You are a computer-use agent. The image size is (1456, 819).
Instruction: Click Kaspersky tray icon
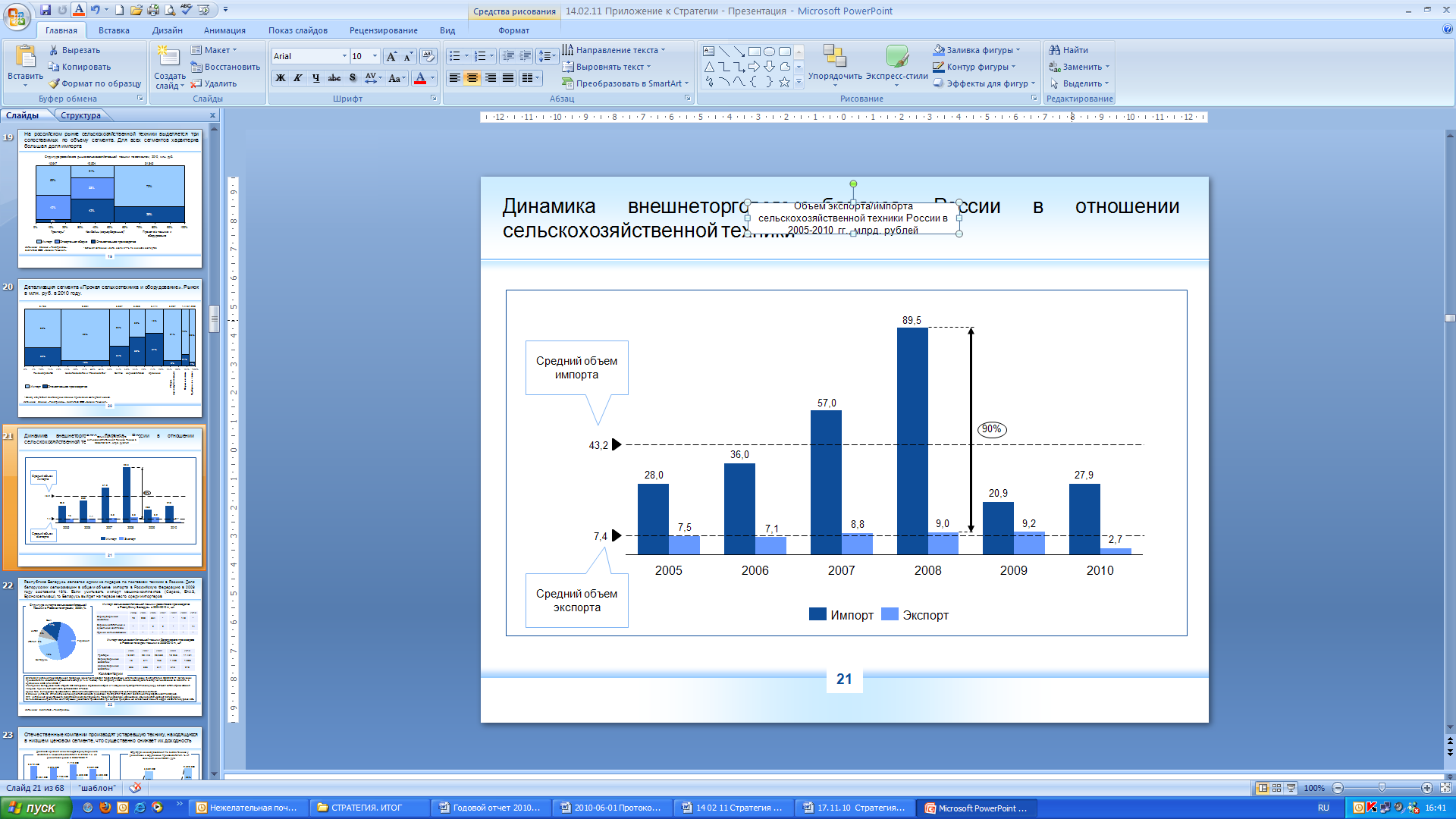[x=1371, y=808]
